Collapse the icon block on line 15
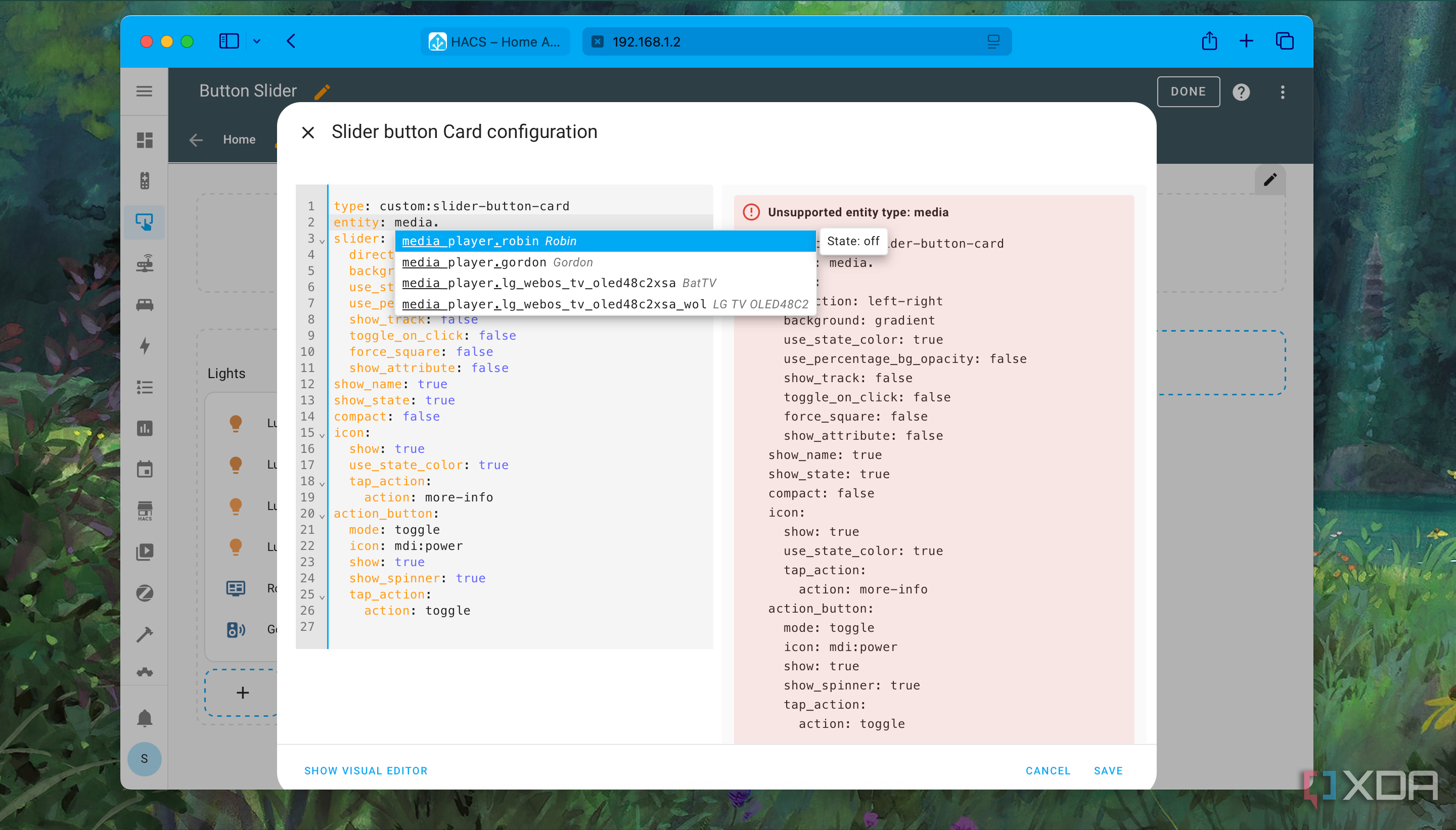Image resolution: width=1456 pixels, height=830 pixels. coord(322,435)
